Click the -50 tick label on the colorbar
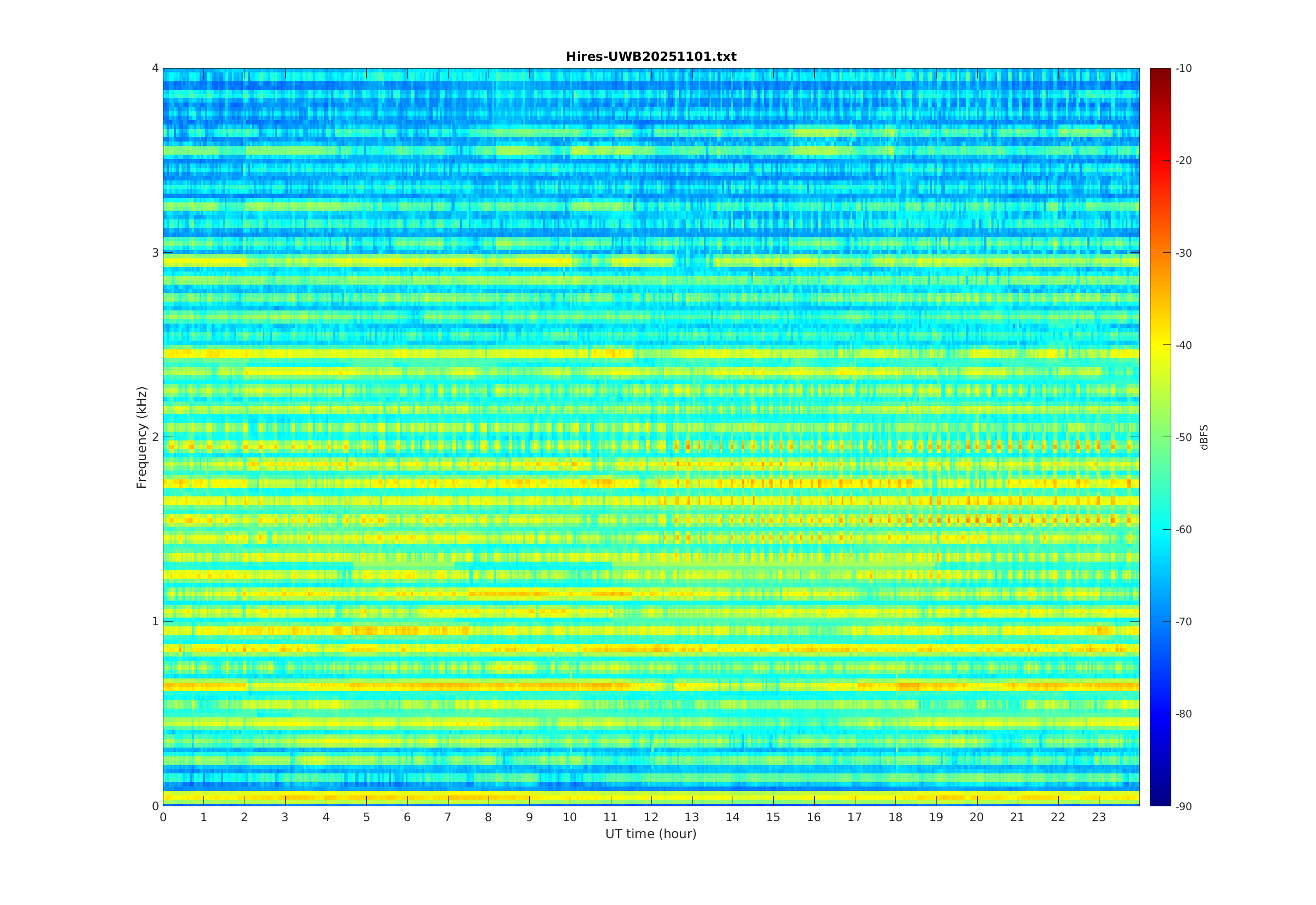Viewport: 1316px width, 905px height. click(1183, 437)
